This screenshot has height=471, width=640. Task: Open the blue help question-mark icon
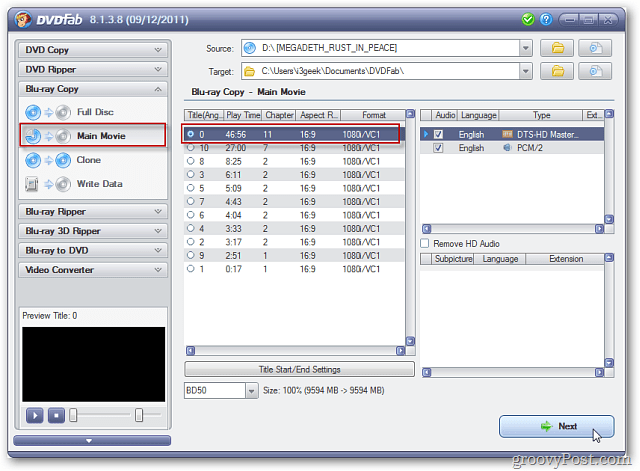pyautogui.click(x=546, y=19)
